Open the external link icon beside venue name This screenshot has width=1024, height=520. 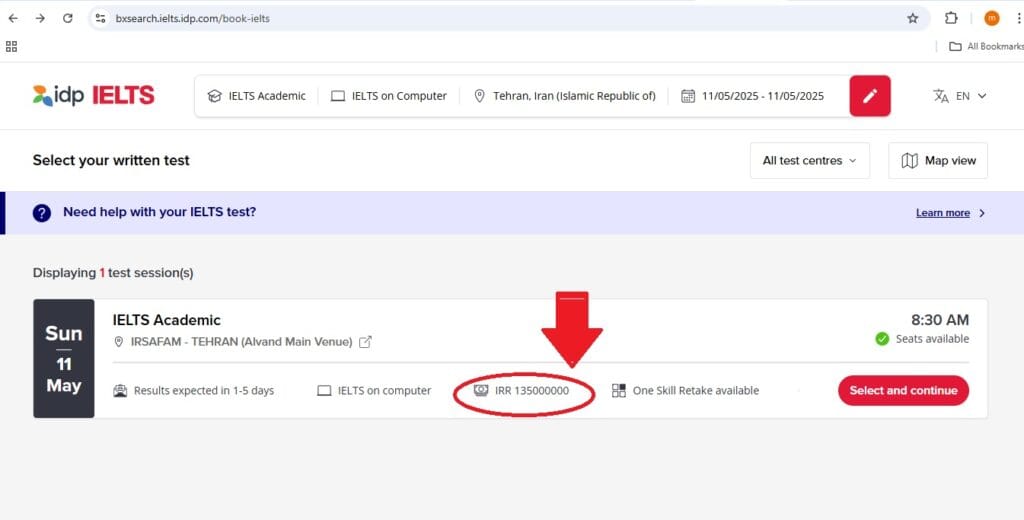pyautogui.click(x=366, y=342)
